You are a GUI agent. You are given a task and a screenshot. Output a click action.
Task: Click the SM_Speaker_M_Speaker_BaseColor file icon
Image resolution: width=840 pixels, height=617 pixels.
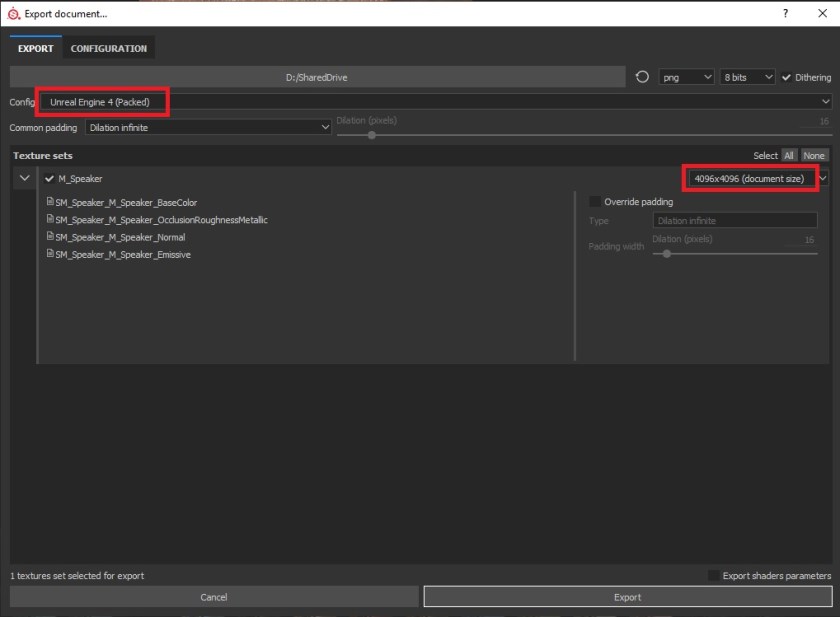click(x=50, y=202)
